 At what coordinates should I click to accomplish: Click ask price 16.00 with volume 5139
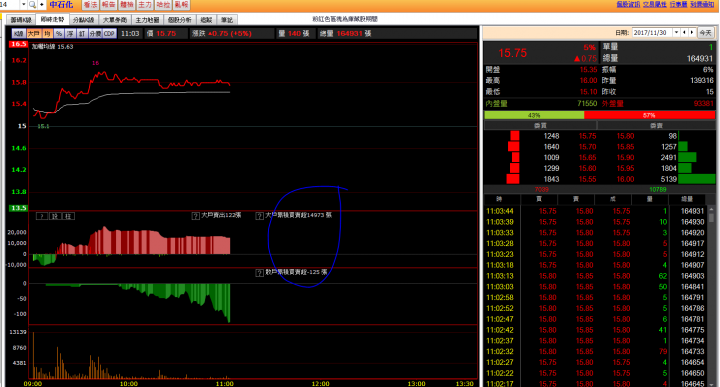pyautogui.click(x=625, y=179)
